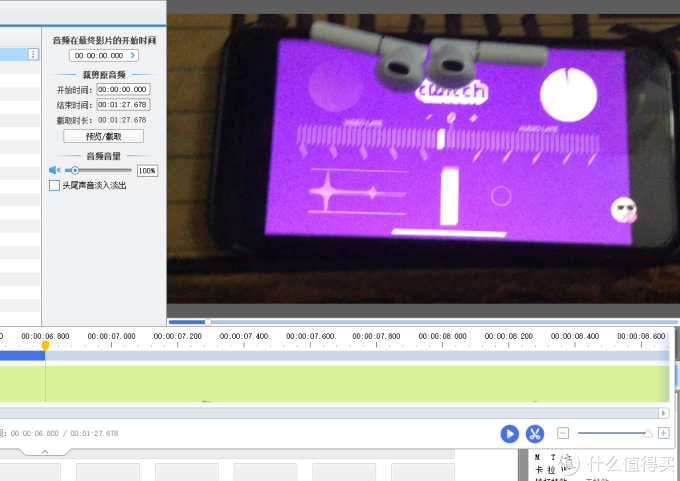Image resolution: width=680 pixels, height=481 pixels.
Task: Click the timeline mark 00:00:08.200
Action: click(x=509, y=336)
